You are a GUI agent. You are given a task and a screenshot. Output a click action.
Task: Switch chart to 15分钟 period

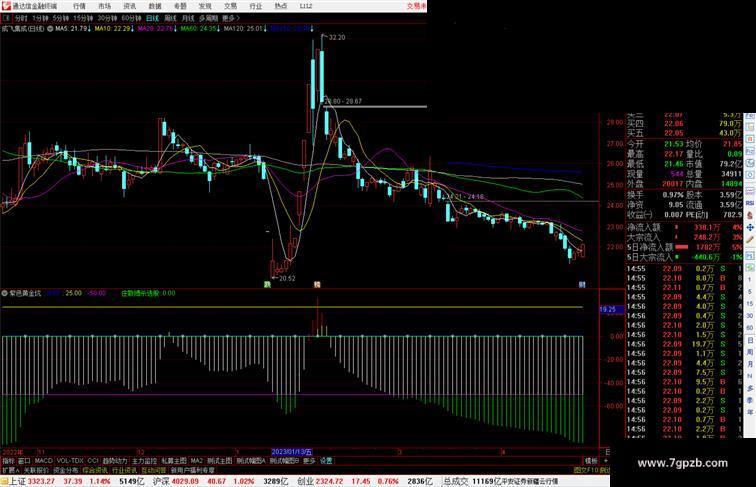(83, 18)
